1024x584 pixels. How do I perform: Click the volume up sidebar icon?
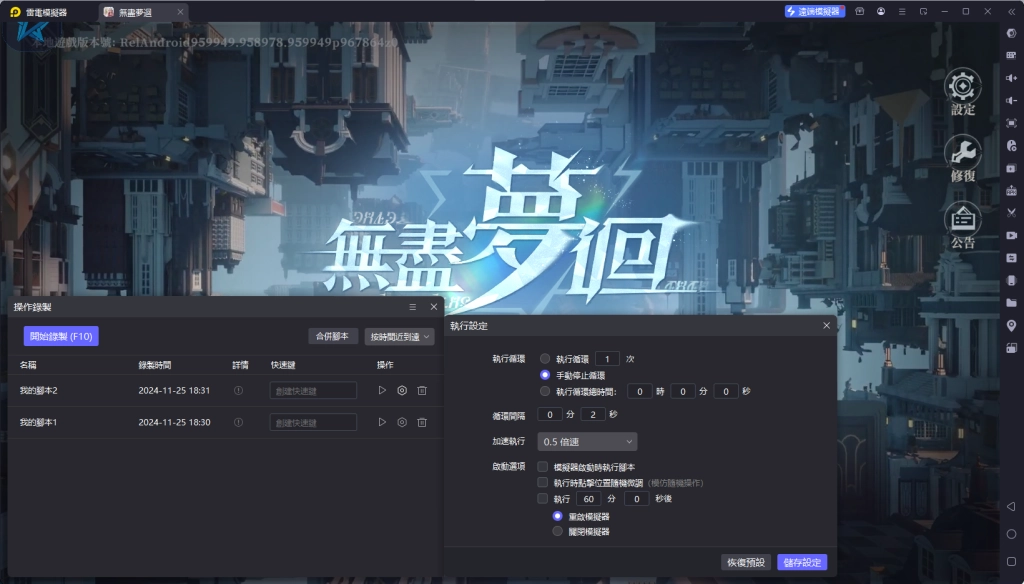(1012, 78)
